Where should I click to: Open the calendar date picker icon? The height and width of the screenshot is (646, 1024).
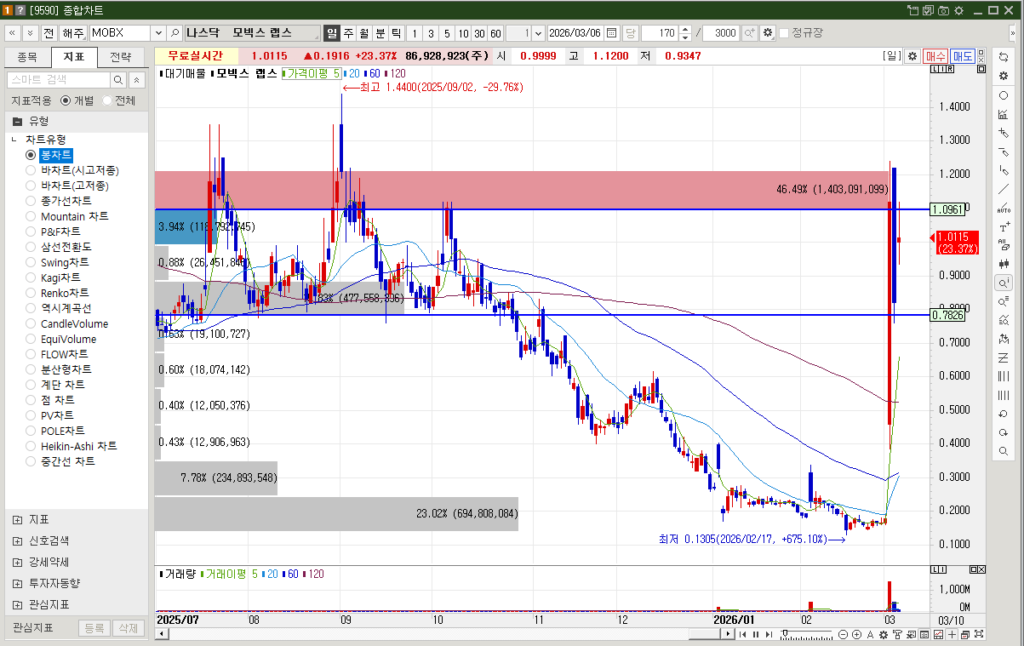click(x=631, y=33)
